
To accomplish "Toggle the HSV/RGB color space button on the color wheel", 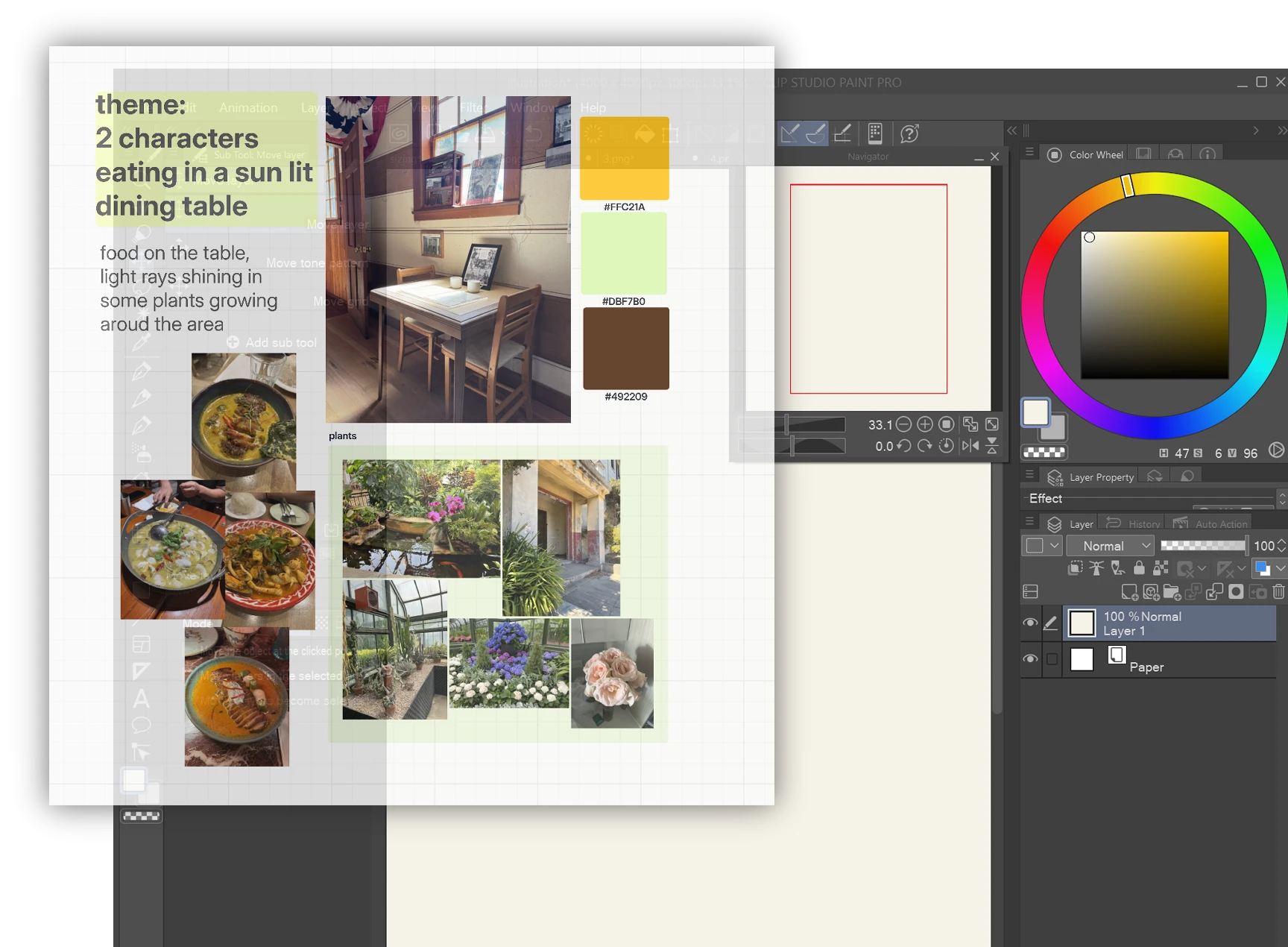I will click(x=1277, y=450).
